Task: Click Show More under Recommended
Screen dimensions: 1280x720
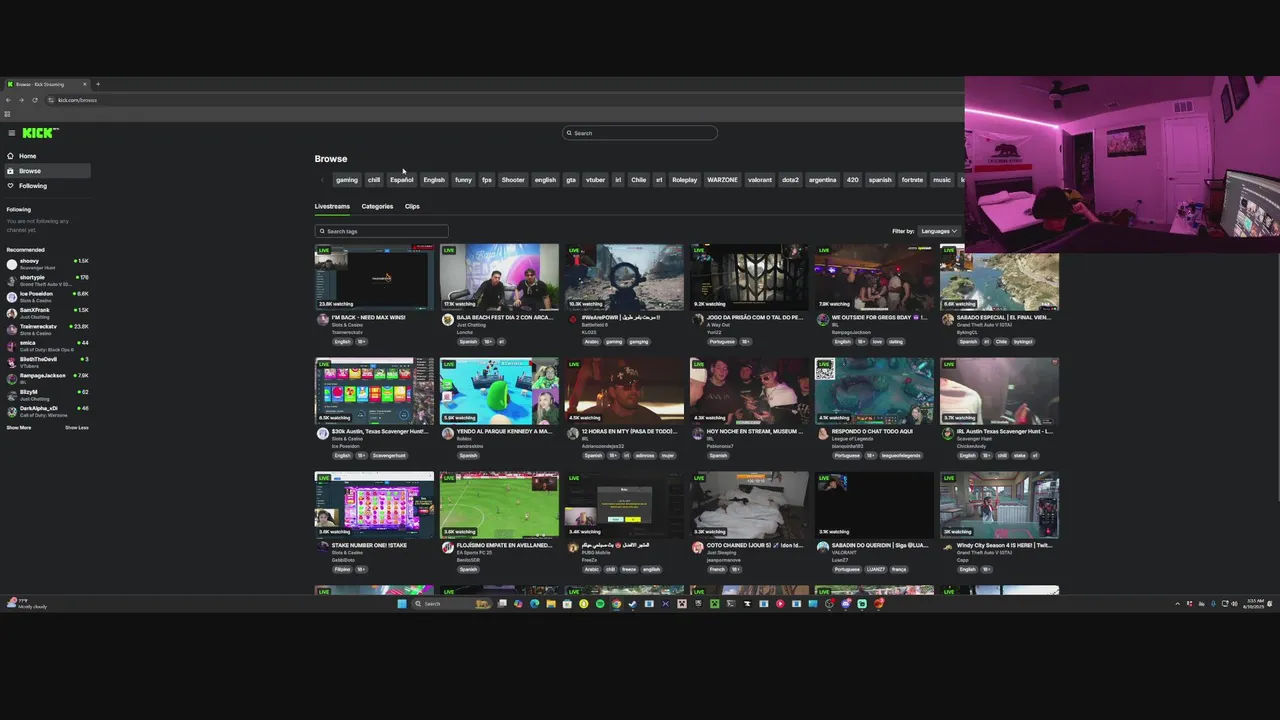Action: [19, 428]
